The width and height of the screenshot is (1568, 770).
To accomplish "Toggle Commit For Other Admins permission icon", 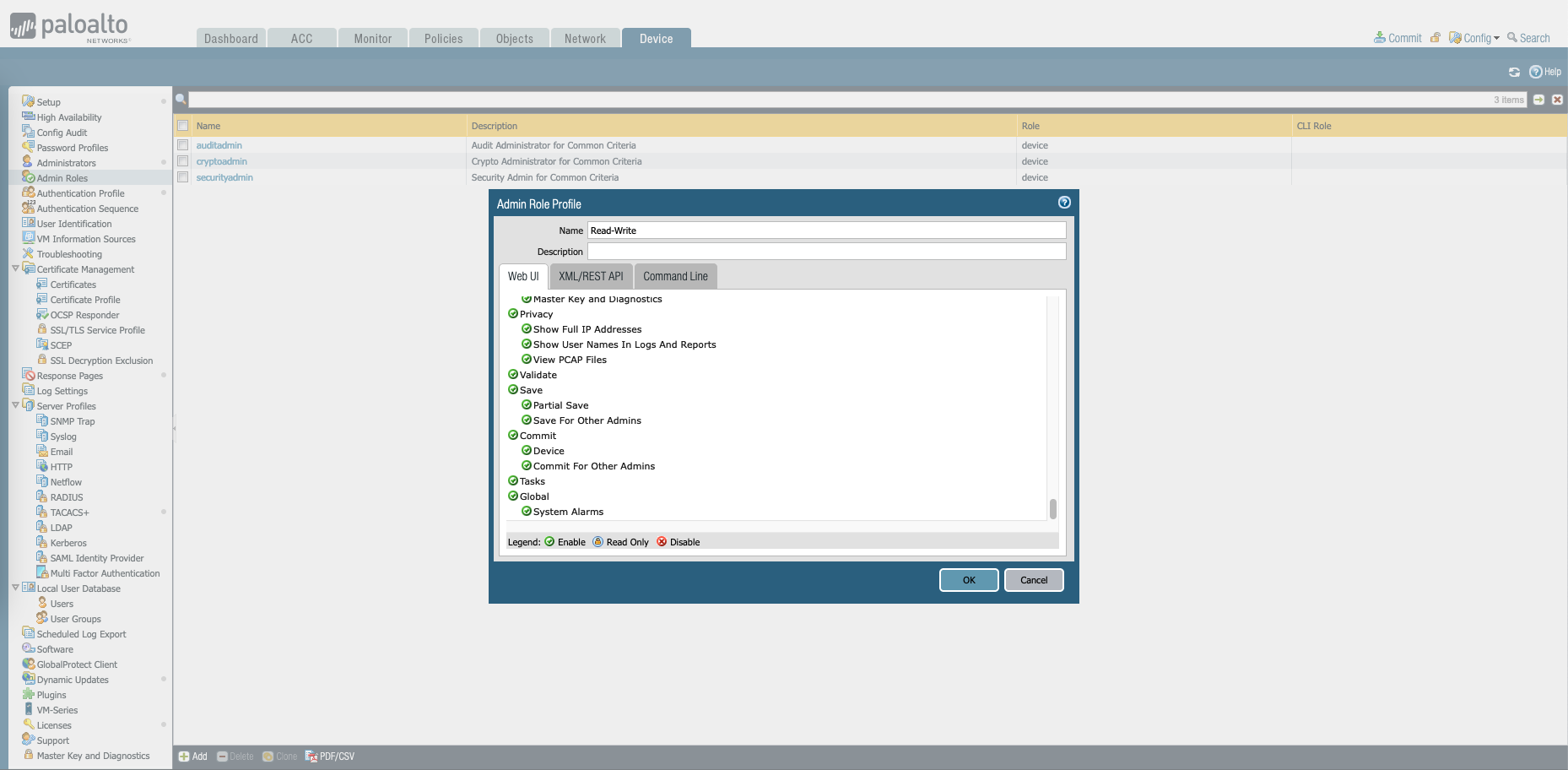I will (527, 466).
